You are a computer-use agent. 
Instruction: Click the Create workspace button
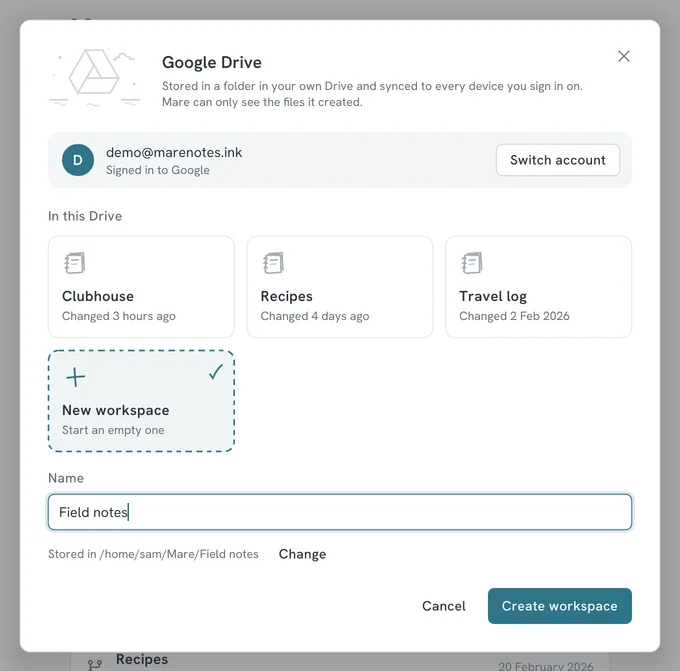[x=559, y=606]
